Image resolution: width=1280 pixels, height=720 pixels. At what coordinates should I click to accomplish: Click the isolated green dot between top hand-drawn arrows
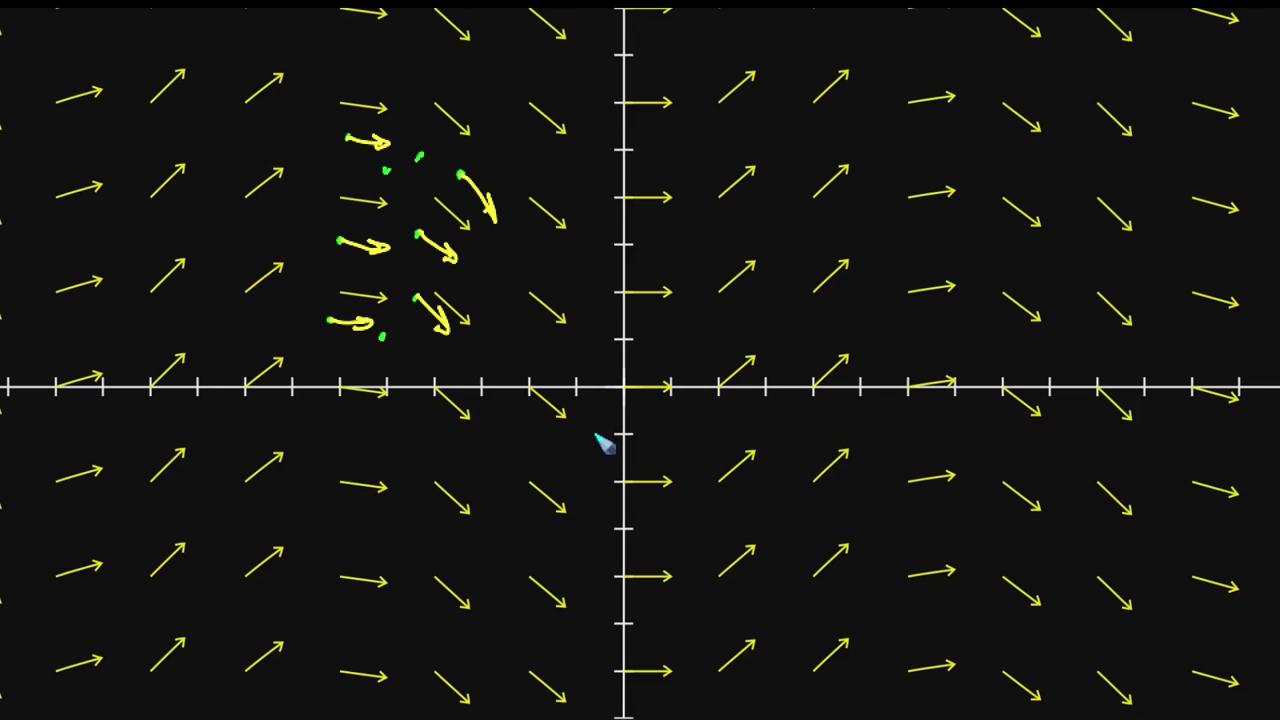coord(419,156)
